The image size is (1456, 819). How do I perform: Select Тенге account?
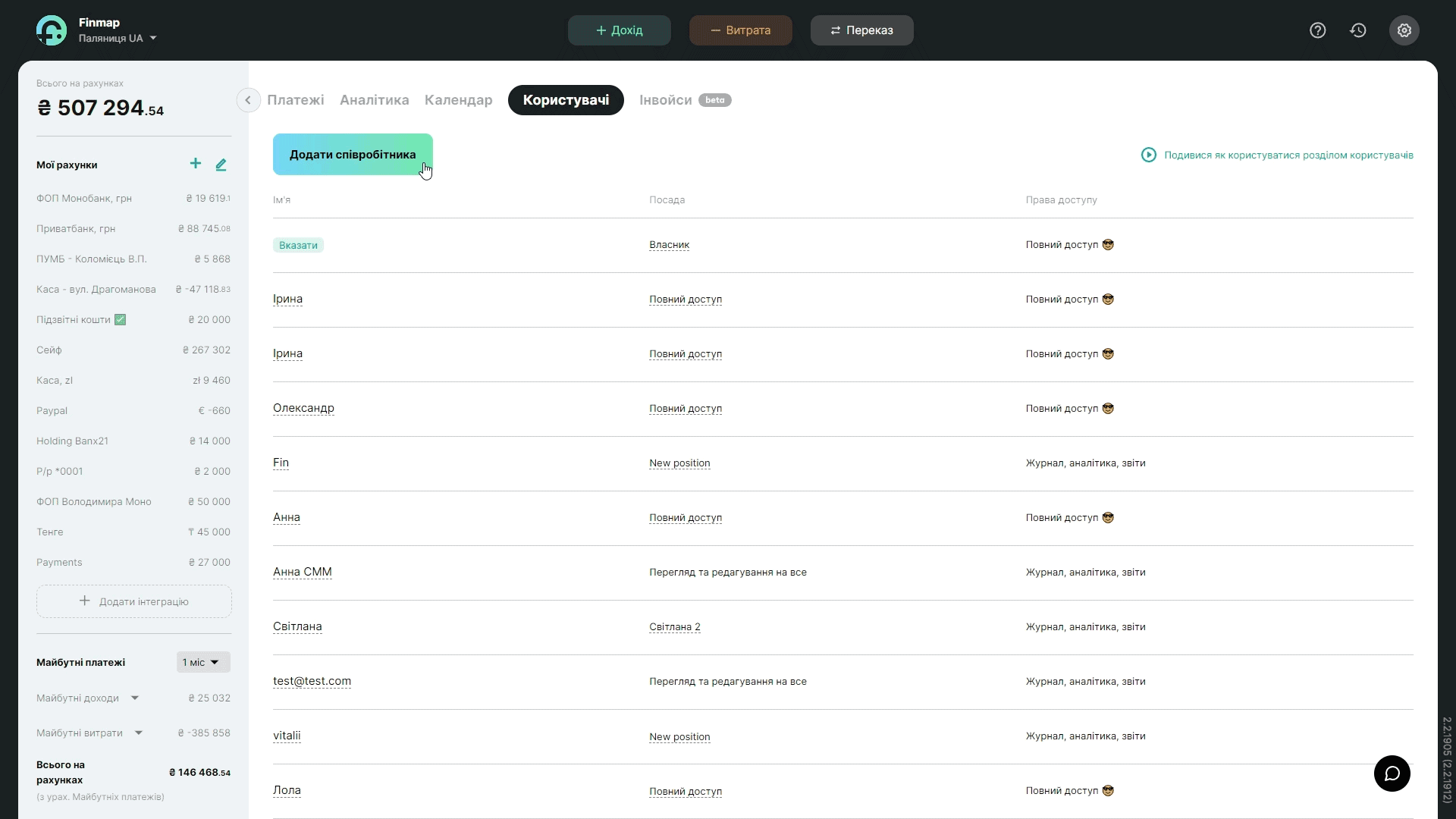[x=133, y=532]
